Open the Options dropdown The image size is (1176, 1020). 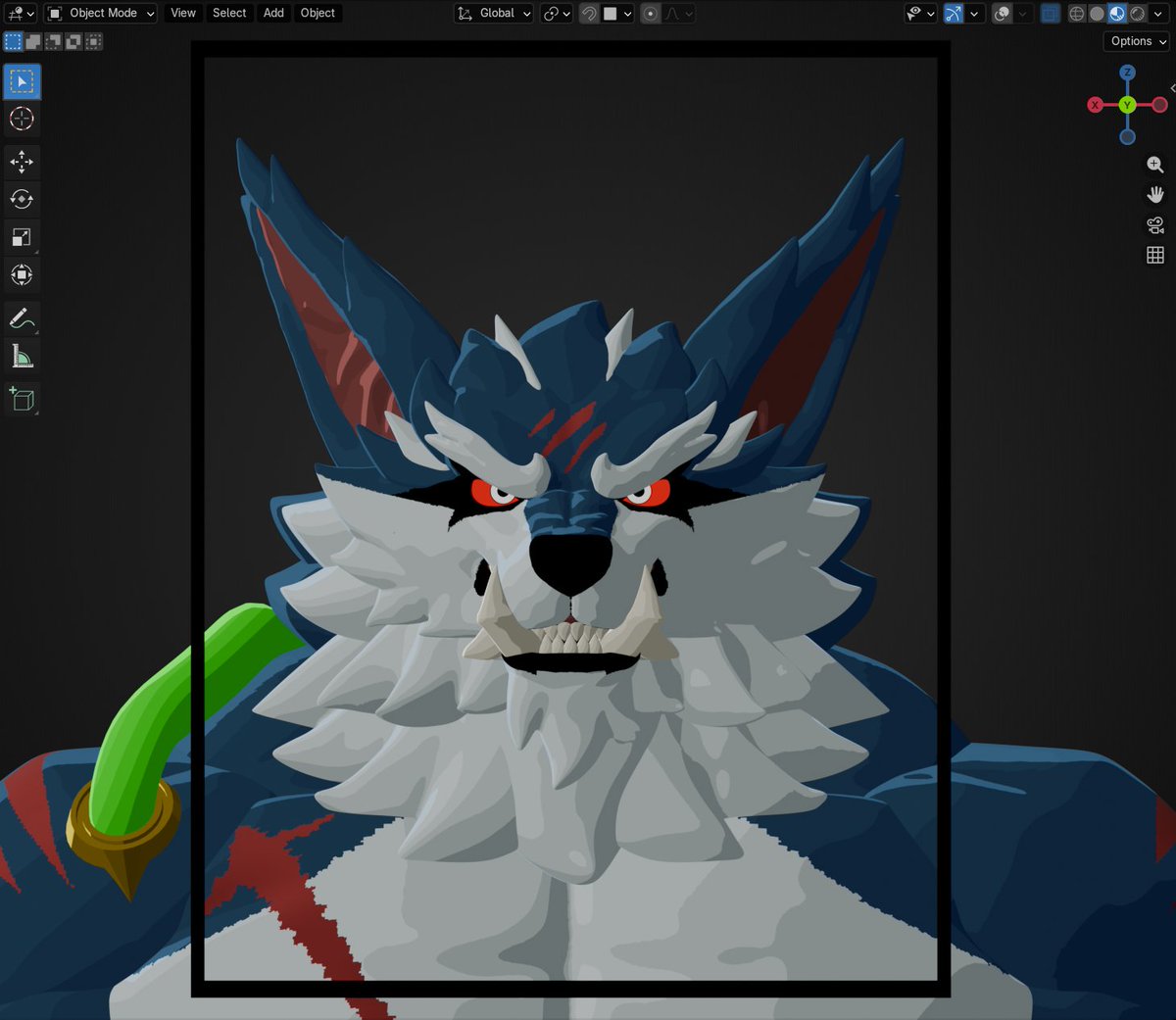1138,41
